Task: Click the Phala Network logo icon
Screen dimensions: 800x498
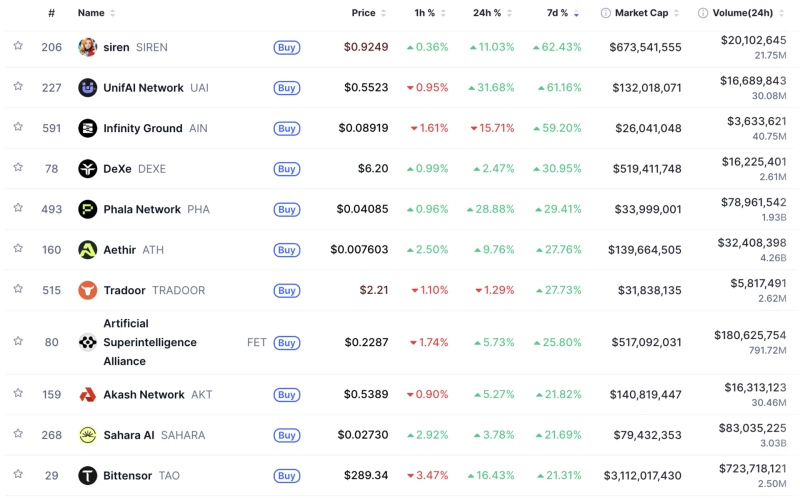Action: tap(88, 209)
